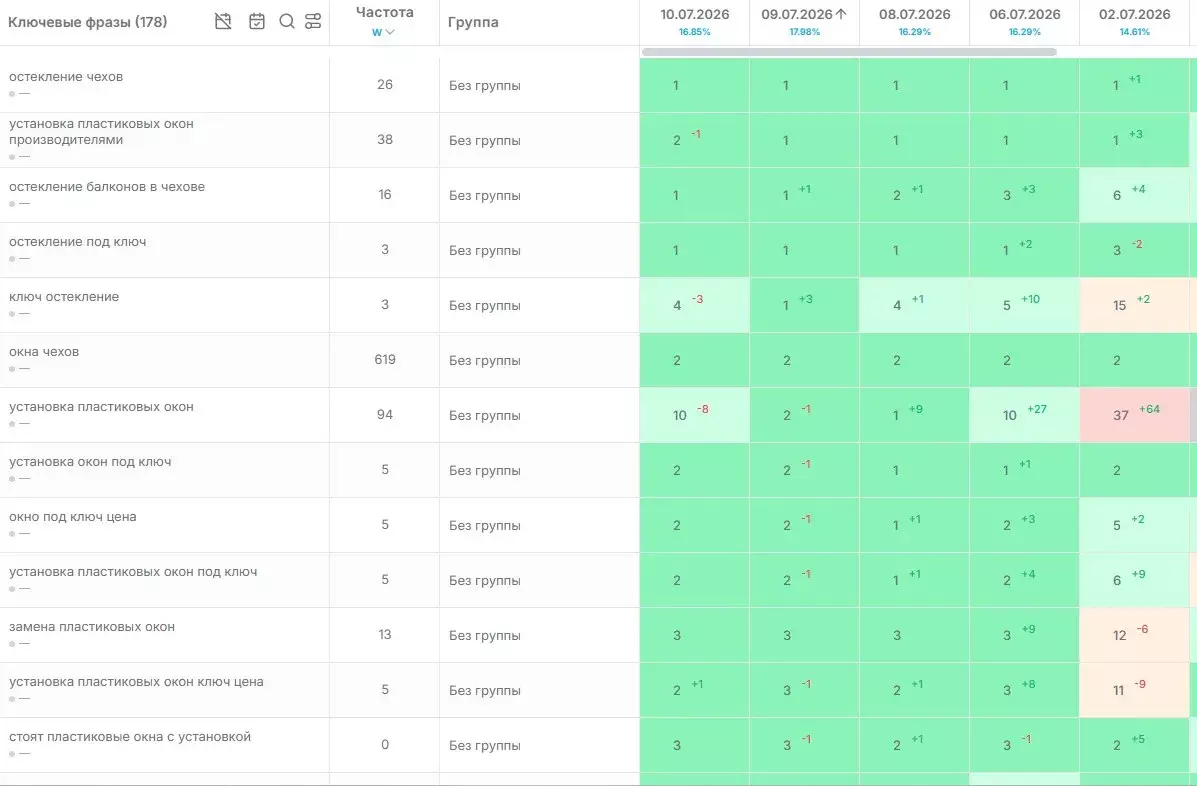Click 16.29% under the 08.07.2026 header
The image size is (1197, 786).
(915, 32)
